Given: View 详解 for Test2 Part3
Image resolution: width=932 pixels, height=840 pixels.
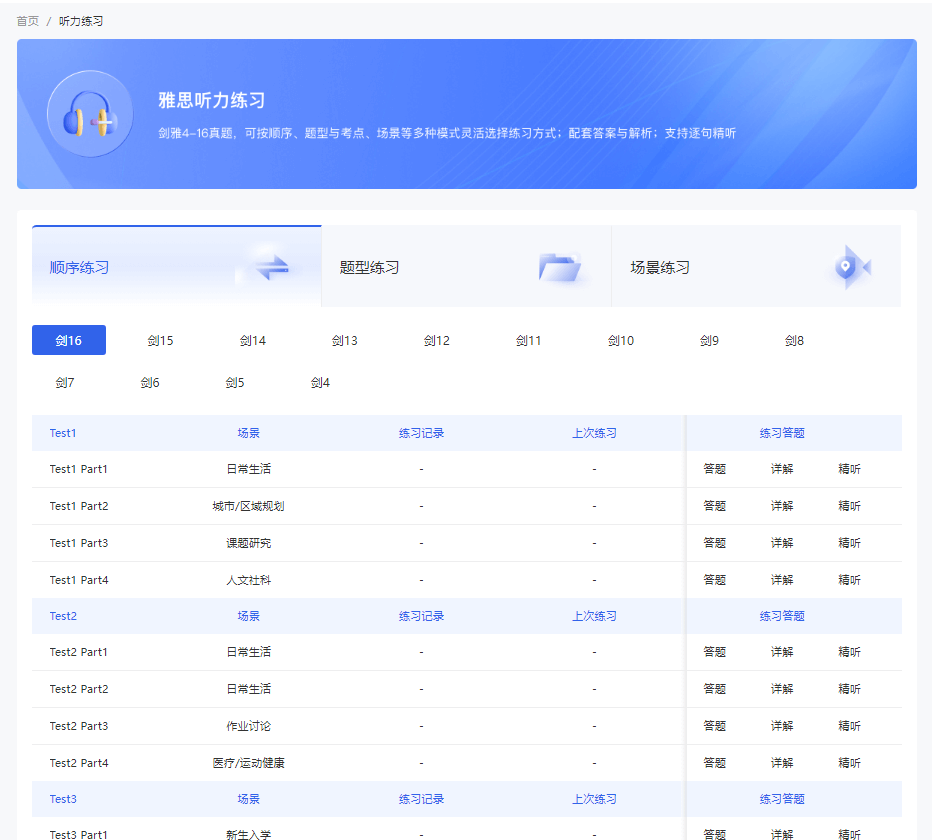Looking at the screenshot, I should coord(782,726).
